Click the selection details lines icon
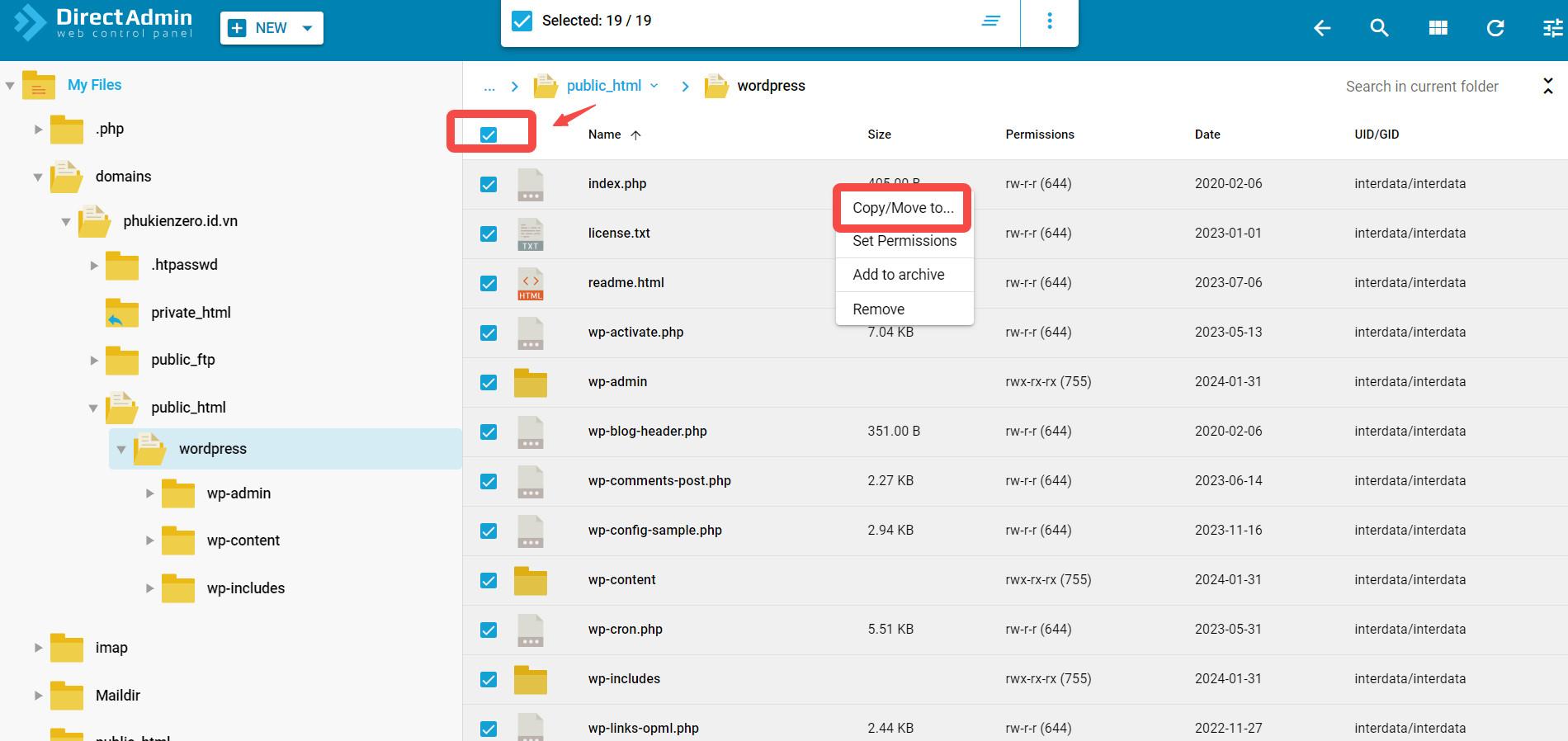 (991, 21)
